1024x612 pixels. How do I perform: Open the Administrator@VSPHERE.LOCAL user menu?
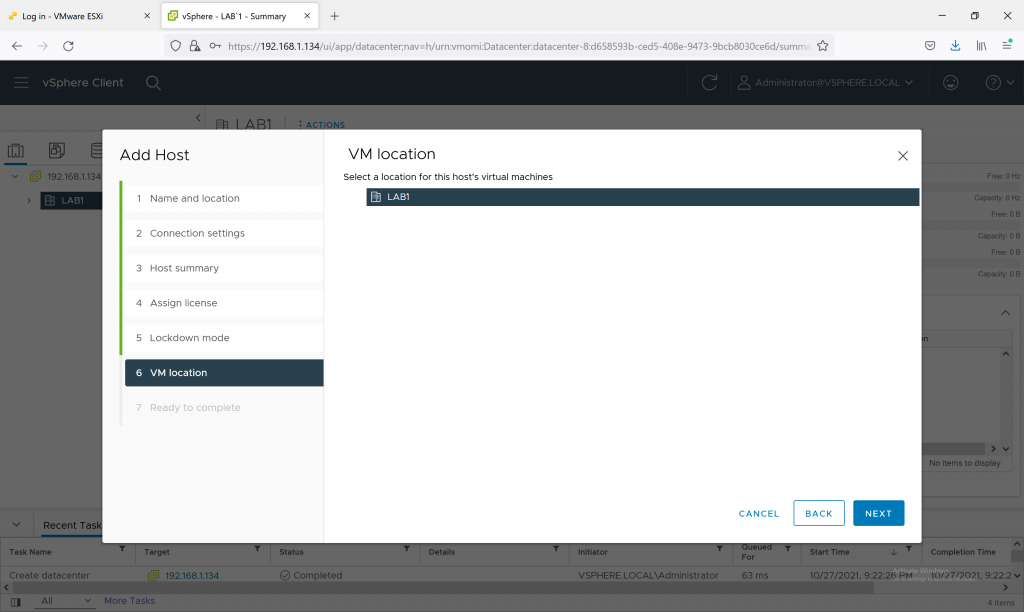pyautogui.click(x=825, y=83)
